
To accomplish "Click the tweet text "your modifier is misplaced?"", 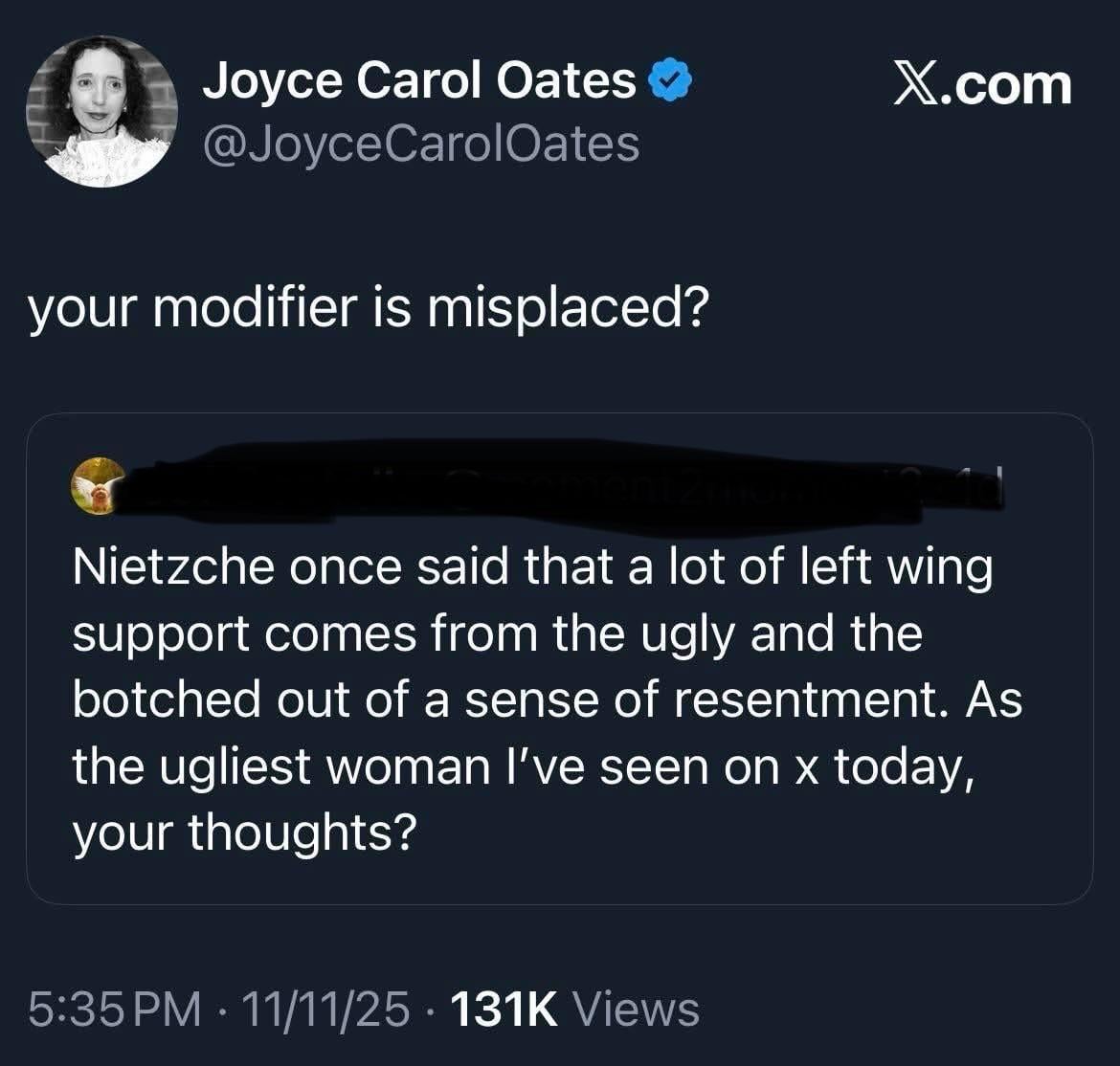I will [x=369, y=308].
